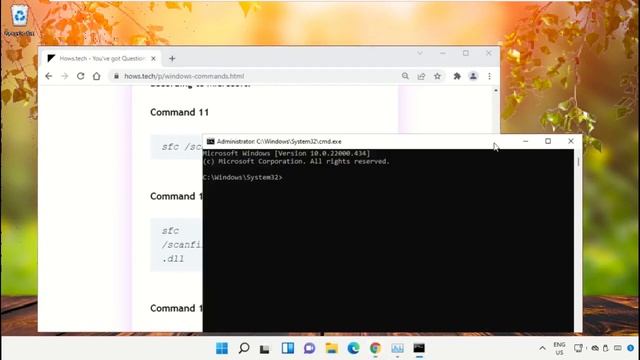Select the Hows.tech browser tab
This screenshot has height=360, width=640.
[x=102, y=59]
